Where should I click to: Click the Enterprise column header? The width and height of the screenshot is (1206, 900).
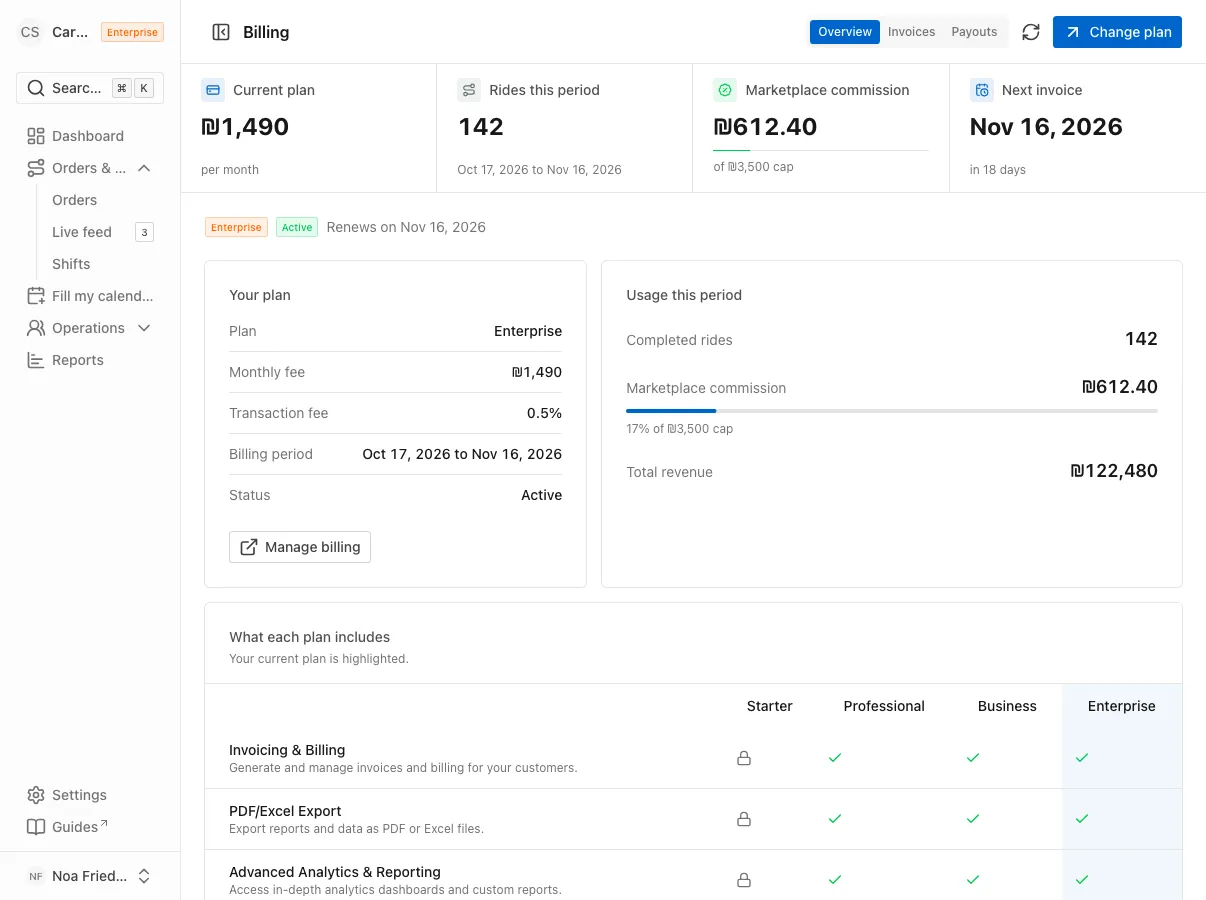point(1122,706)
